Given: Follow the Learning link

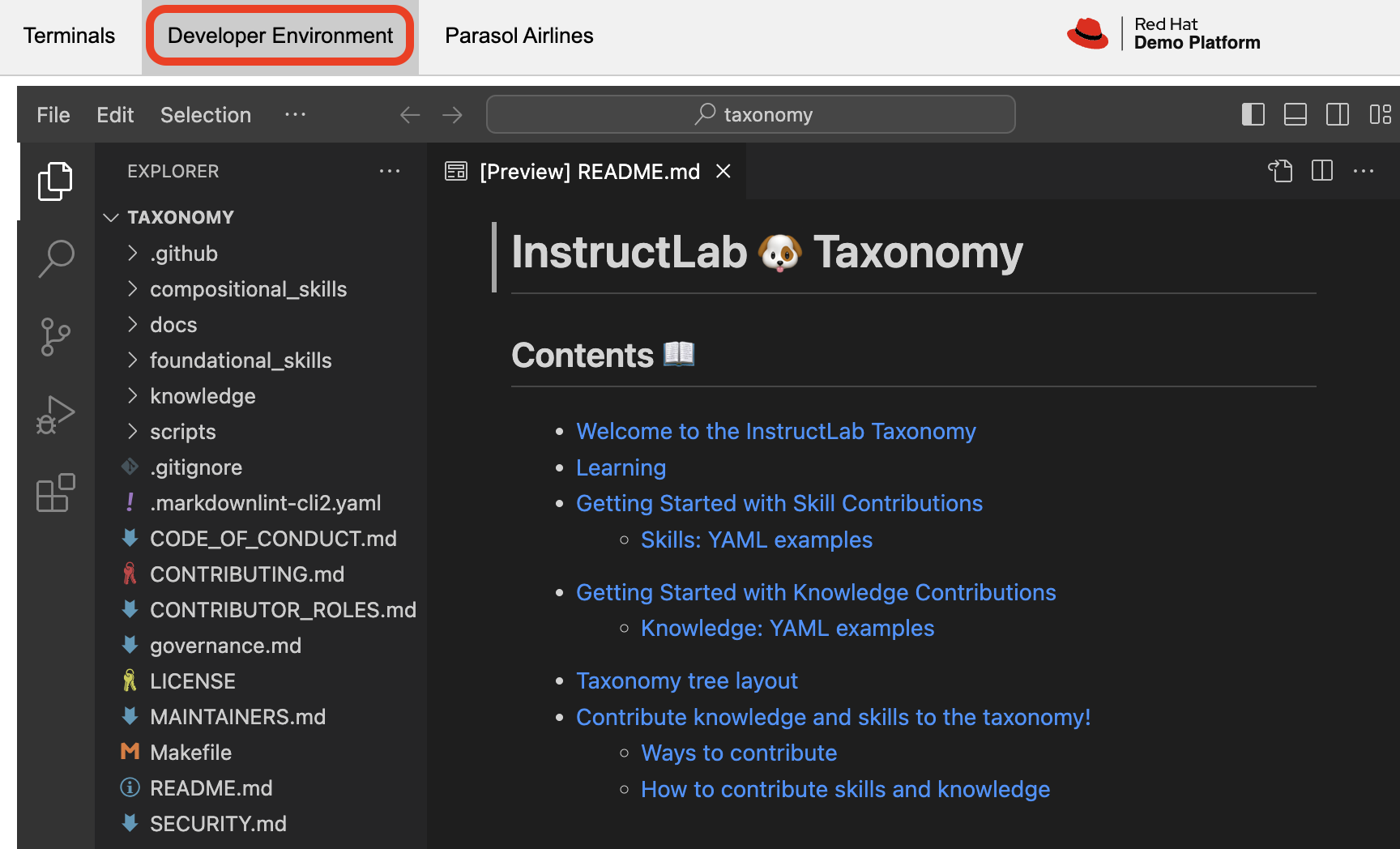Looking at the screenshot, I should (x=621, y=467).
